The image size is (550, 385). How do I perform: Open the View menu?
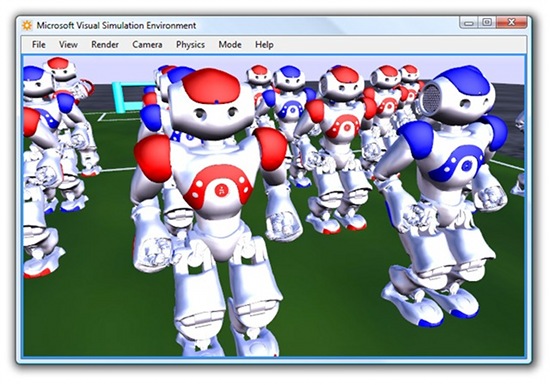click(x=68, y=45)
